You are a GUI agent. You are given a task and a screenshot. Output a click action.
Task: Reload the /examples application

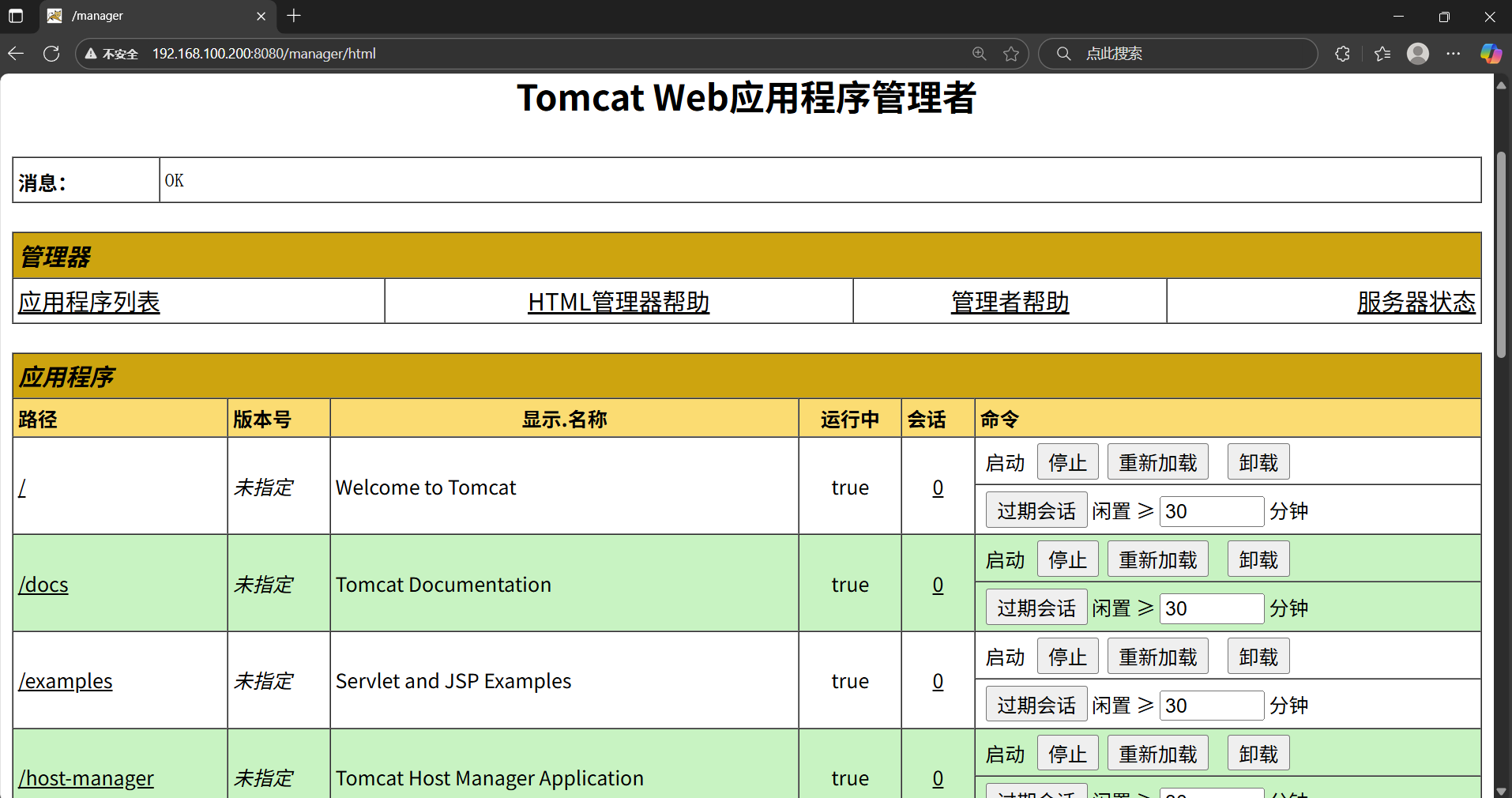[x=1157, y=656]
